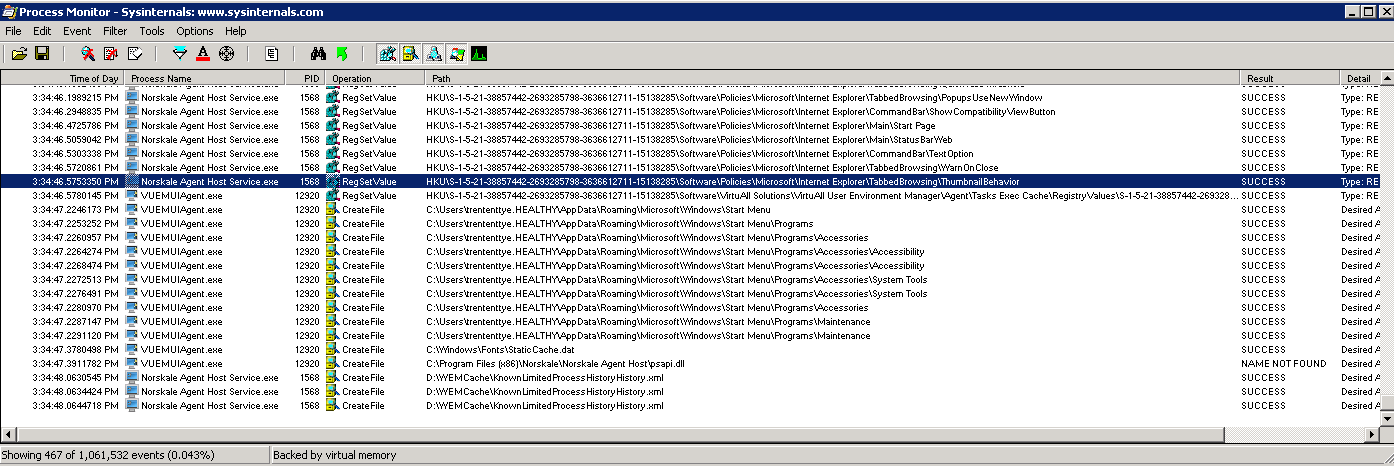Clear the event display

pyautogui.click(x=135, y=53)
